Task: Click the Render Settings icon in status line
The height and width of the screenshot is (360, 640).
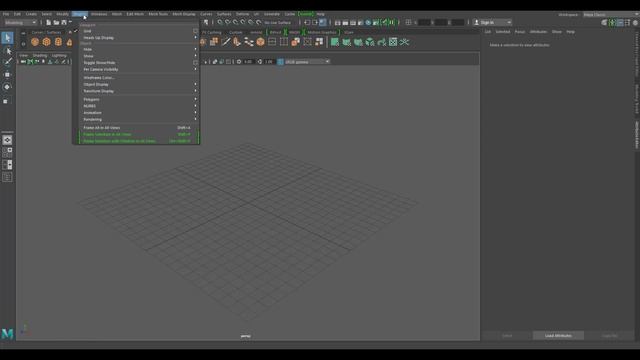Action: pos(361,22)
